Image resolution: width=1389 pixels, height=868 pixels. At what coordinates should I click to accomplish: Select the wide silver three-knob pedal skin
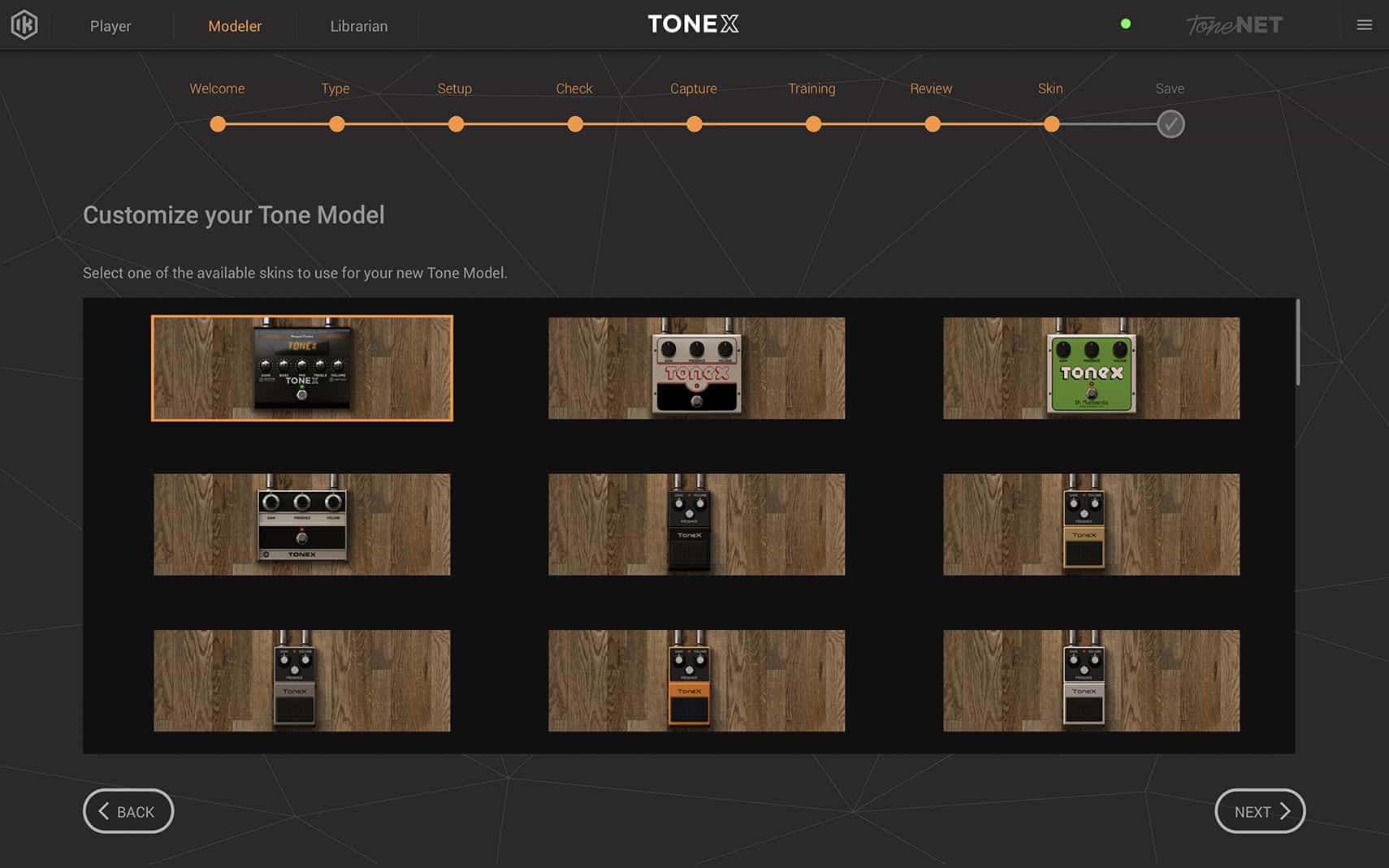pyautogui.click(x=302, y=525)
